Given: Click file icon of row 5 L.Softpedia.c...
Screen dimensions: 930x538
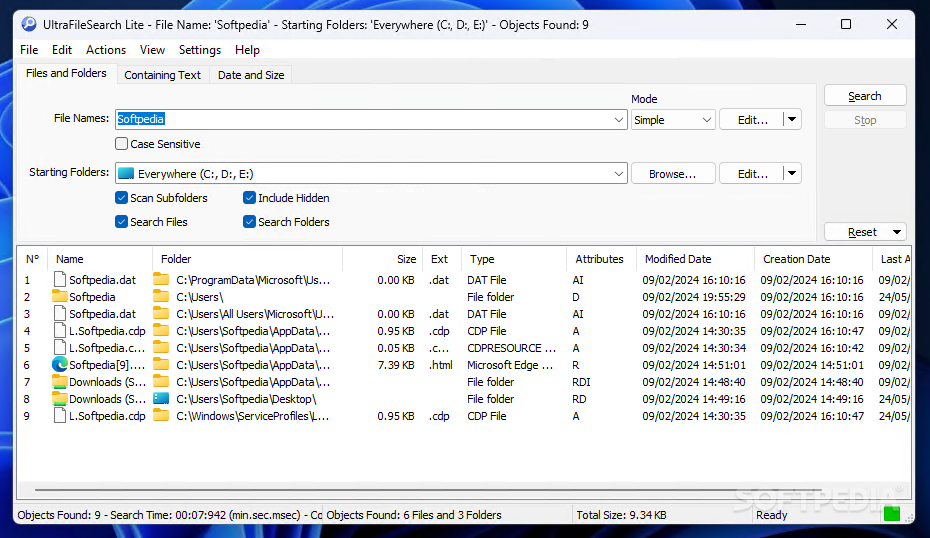Looking at the screenshot, I should click(59, 348).
